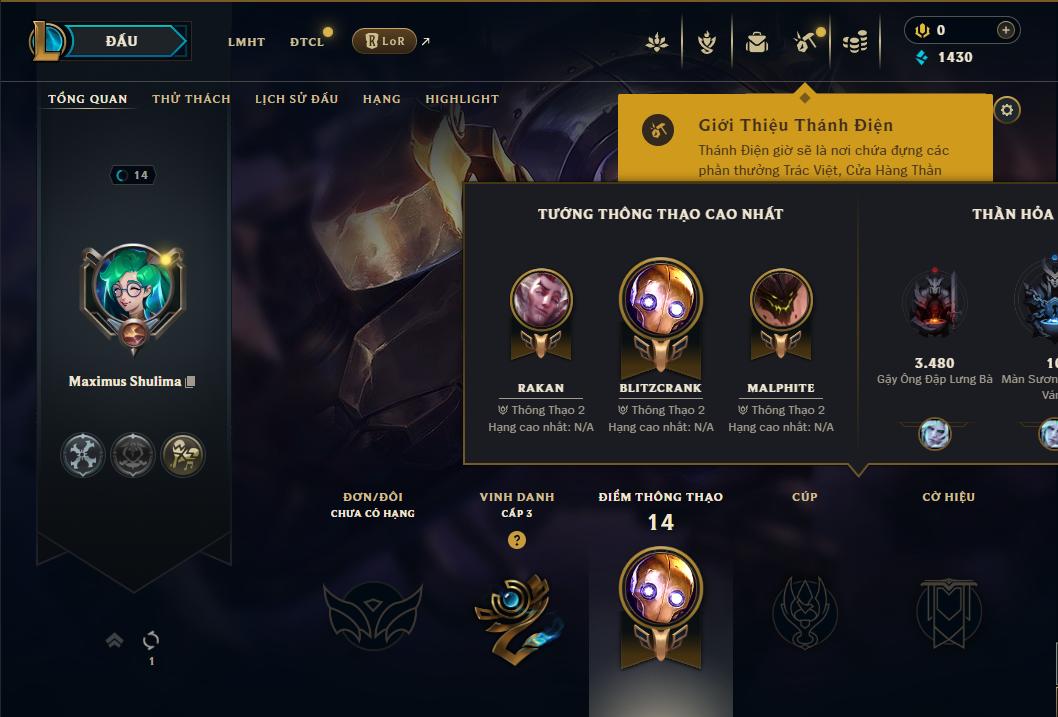Screen dimensions: 1058x717
Task: Open the Store coins icon
Action: pos(855,42)
